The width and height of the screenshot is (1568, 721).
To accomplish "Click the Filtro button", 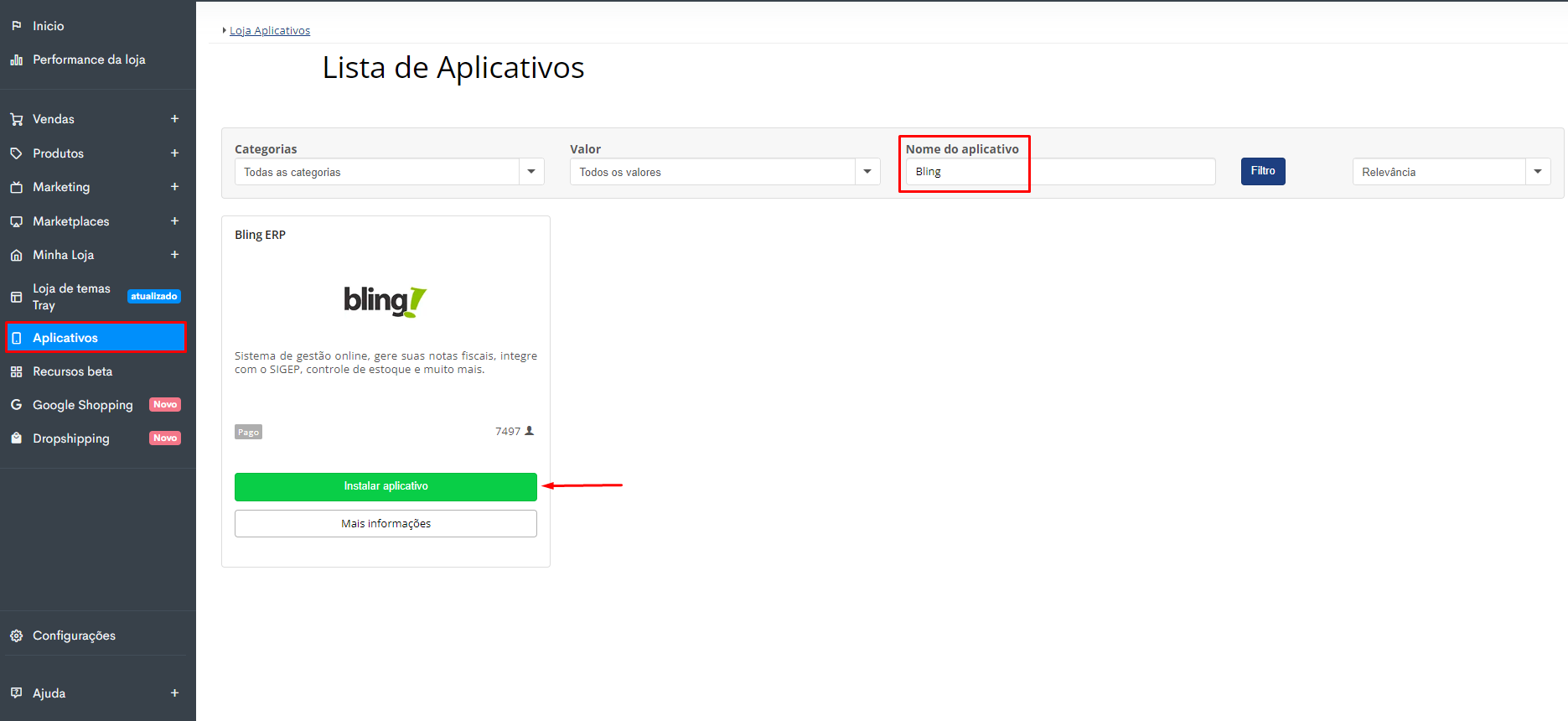I will coord(1263,171).
